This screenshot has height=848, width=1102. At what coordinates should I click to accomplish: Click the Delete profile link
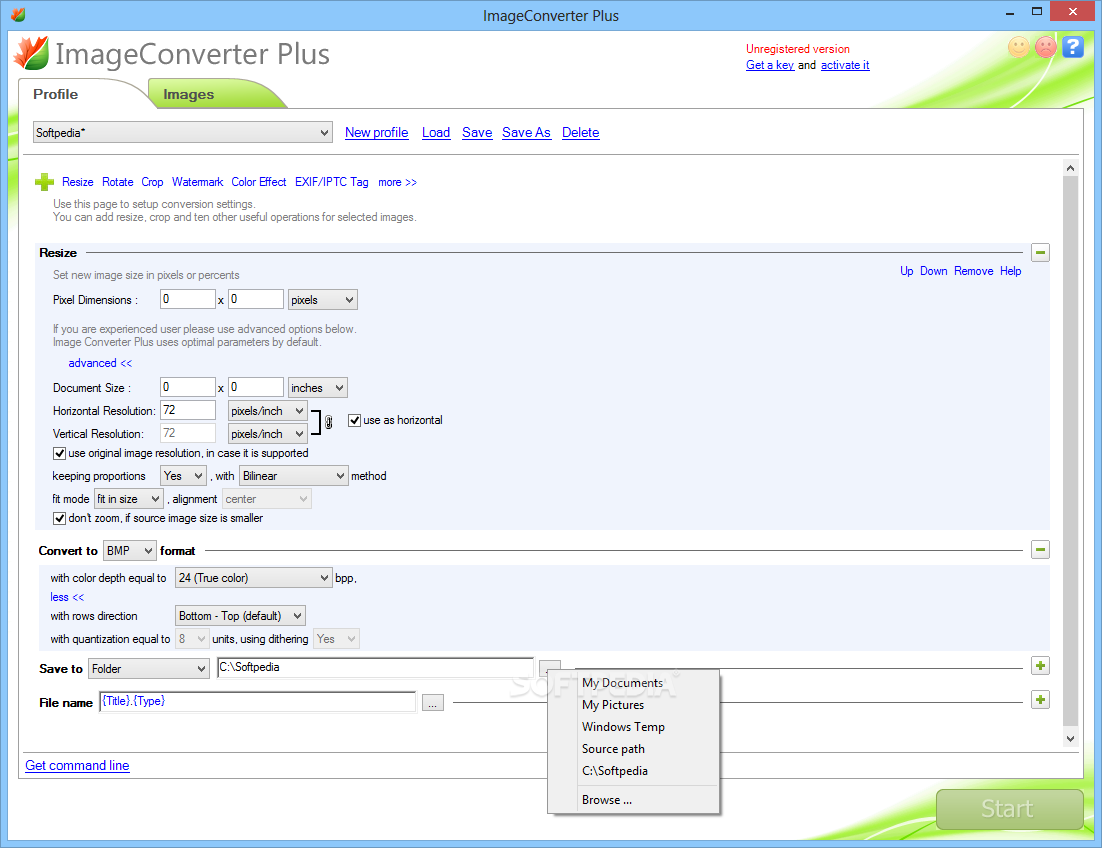[x=581, y=132]
